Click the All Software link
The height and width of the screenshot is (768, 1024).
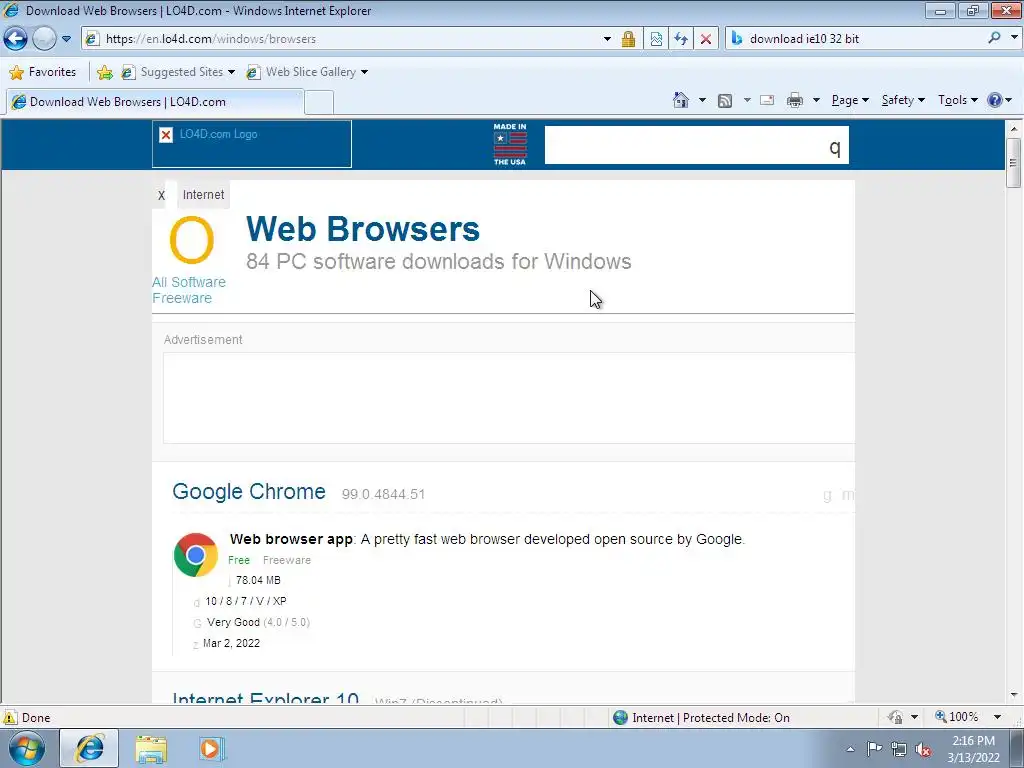pos(189,282)
